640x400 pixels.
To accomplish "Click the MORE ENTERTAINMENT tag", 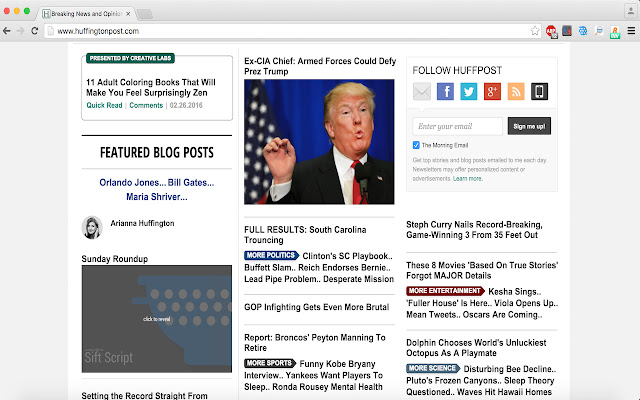I will click(445, 291).
